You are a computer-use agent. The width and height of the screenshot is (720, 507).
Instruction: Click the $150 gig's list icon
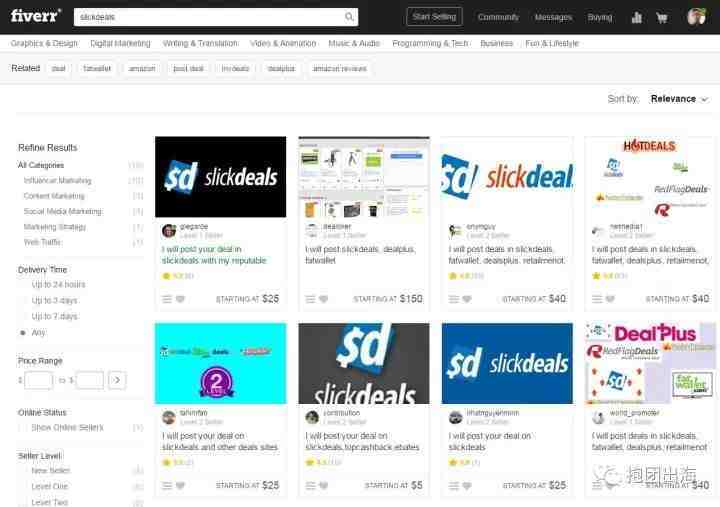[310, 299]
